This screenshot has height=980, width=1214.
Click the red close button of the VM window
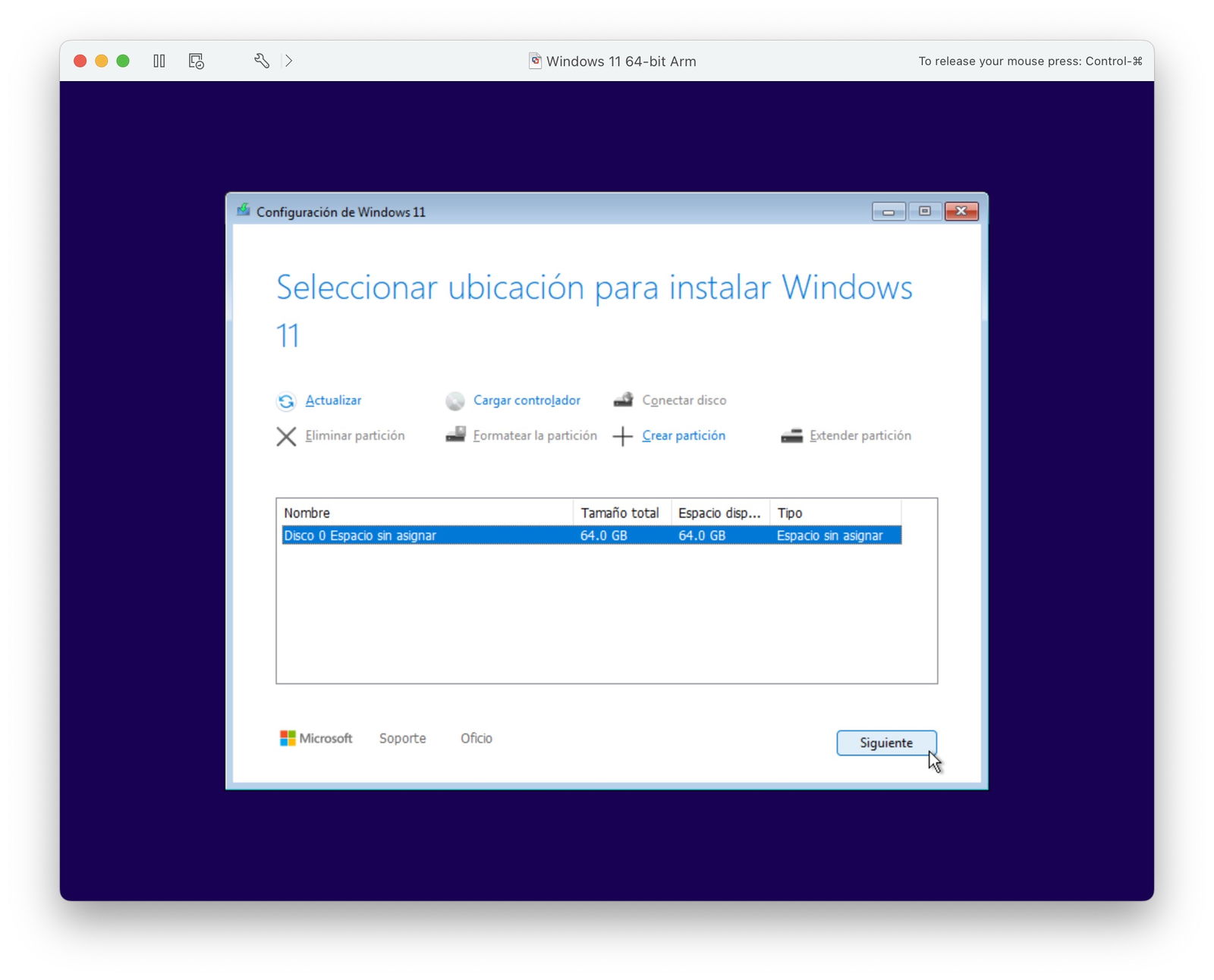pyautogui.click(x=80, y=61)
